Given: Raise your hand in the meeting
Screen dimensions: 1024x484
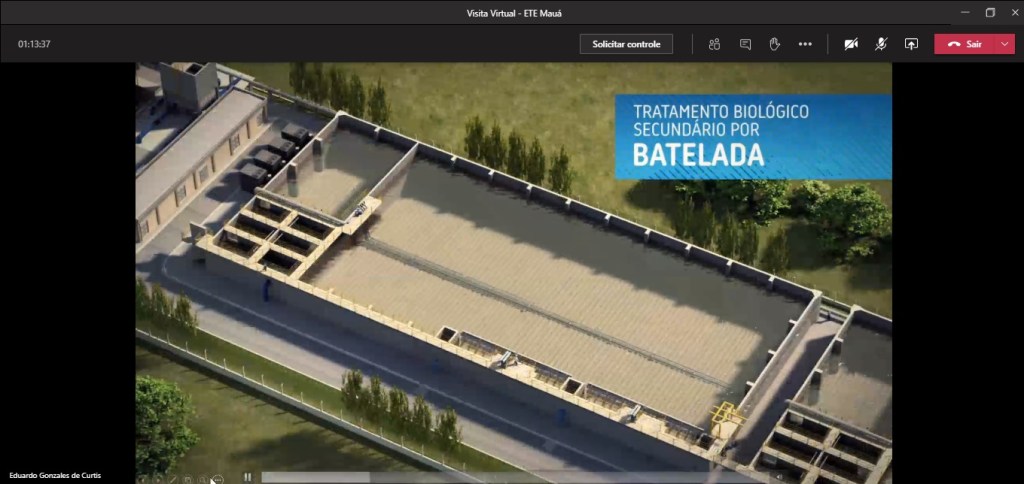Looking at the screenshot, I should [774, 44].
